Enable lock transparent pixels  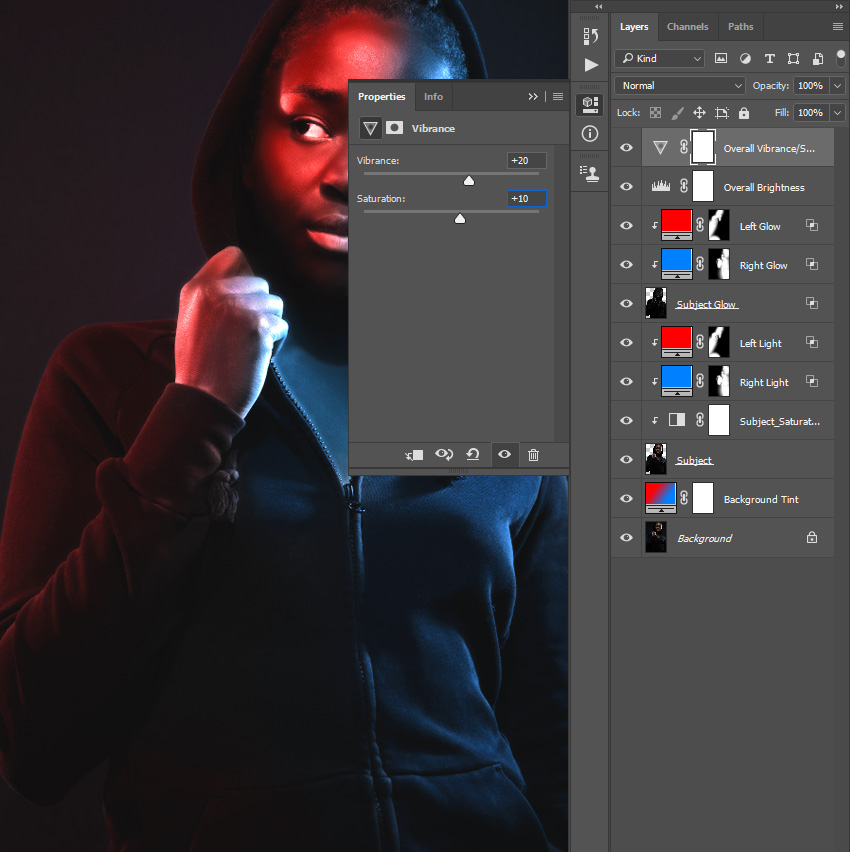tap(655, 112)
